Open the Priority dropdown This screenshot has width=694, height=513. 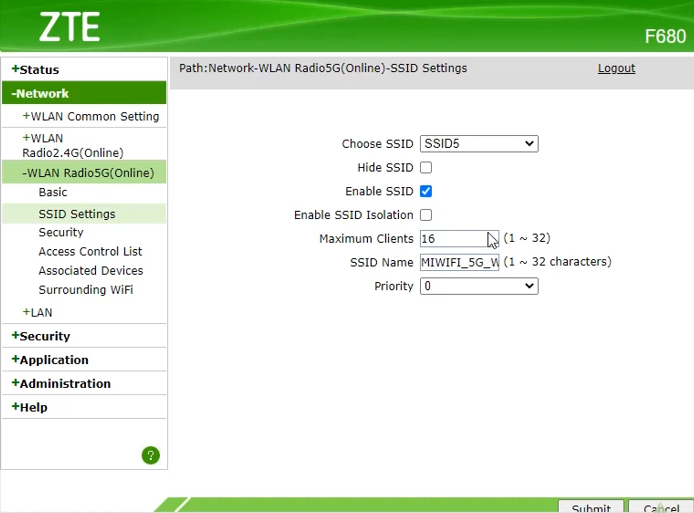[479, 286]
